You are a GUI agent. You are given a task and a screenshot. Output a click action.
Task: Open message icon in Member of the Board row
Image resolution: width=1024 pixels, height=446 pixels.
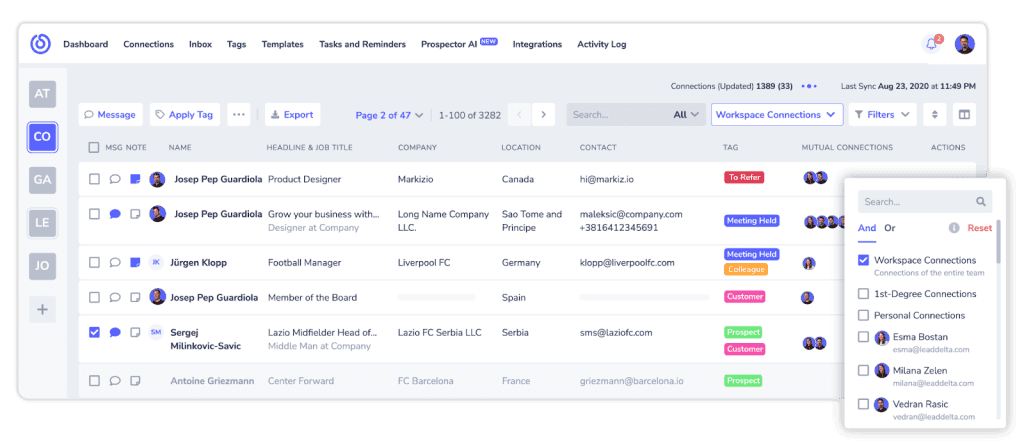pyautogui.click(x=115, y=297)
